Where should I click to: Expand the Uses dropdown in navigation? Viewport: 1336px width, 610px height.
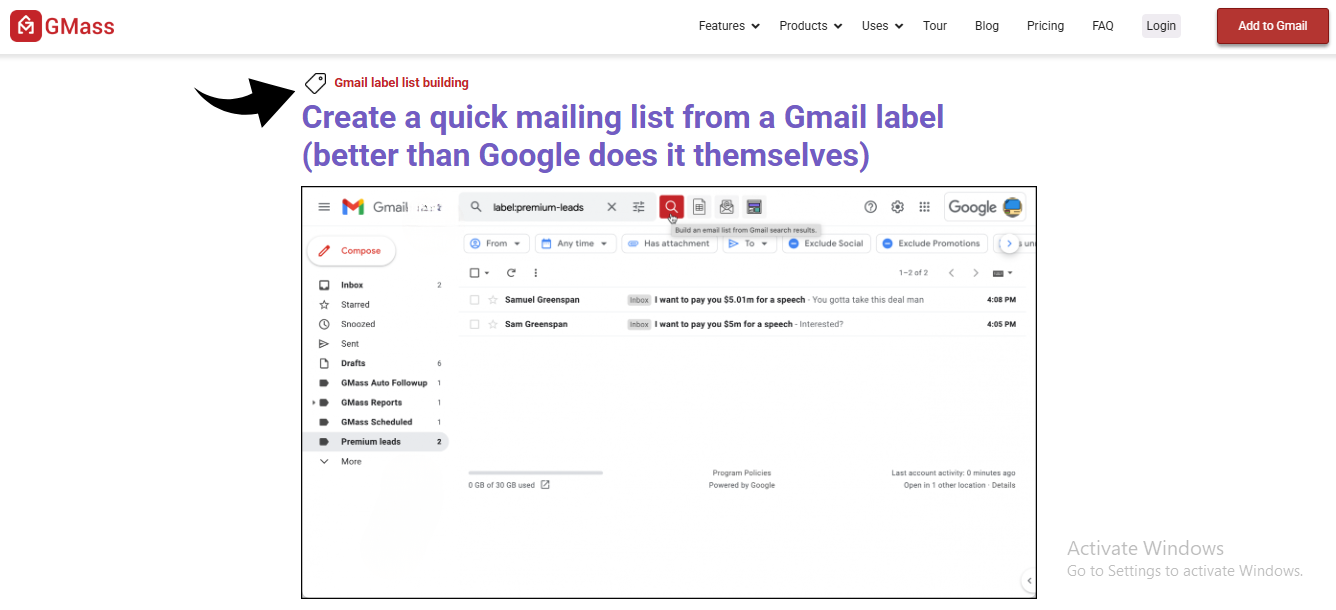883,26
